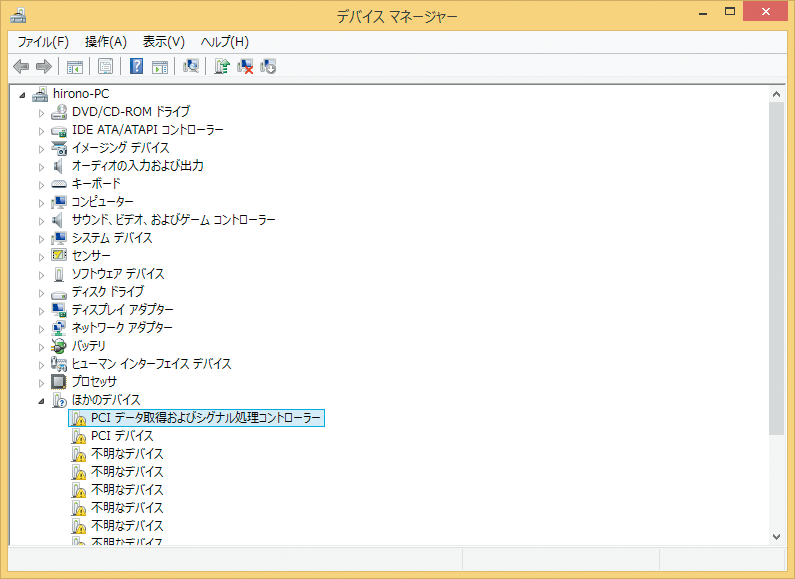Screen dimensions: 795x579
Task: Click the プロセッサ chip icon
Action: [x=59, y=381]
